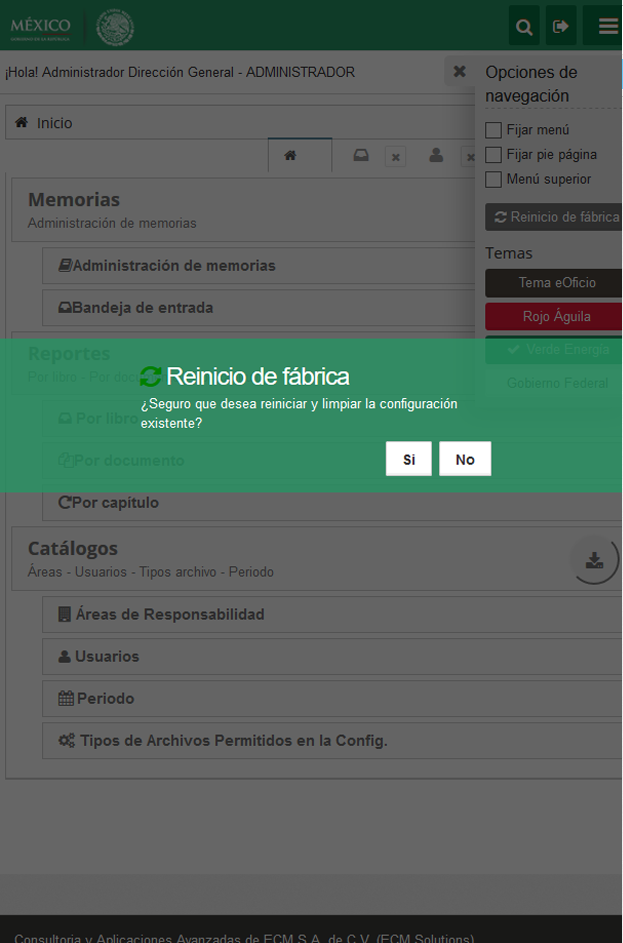Close the navigation options panel
This screenshot has width=623, height=943.
pos(459,72)
